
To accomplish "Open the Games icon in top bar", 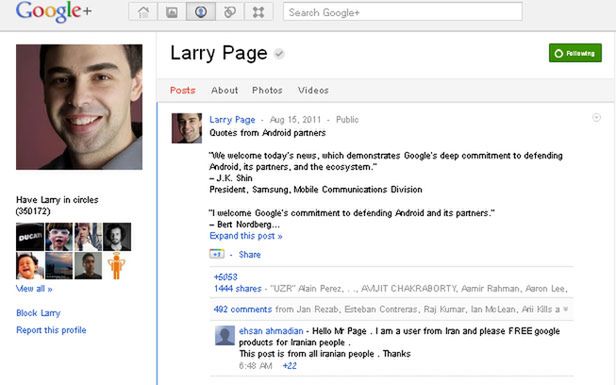I will [x=258, y=12].
